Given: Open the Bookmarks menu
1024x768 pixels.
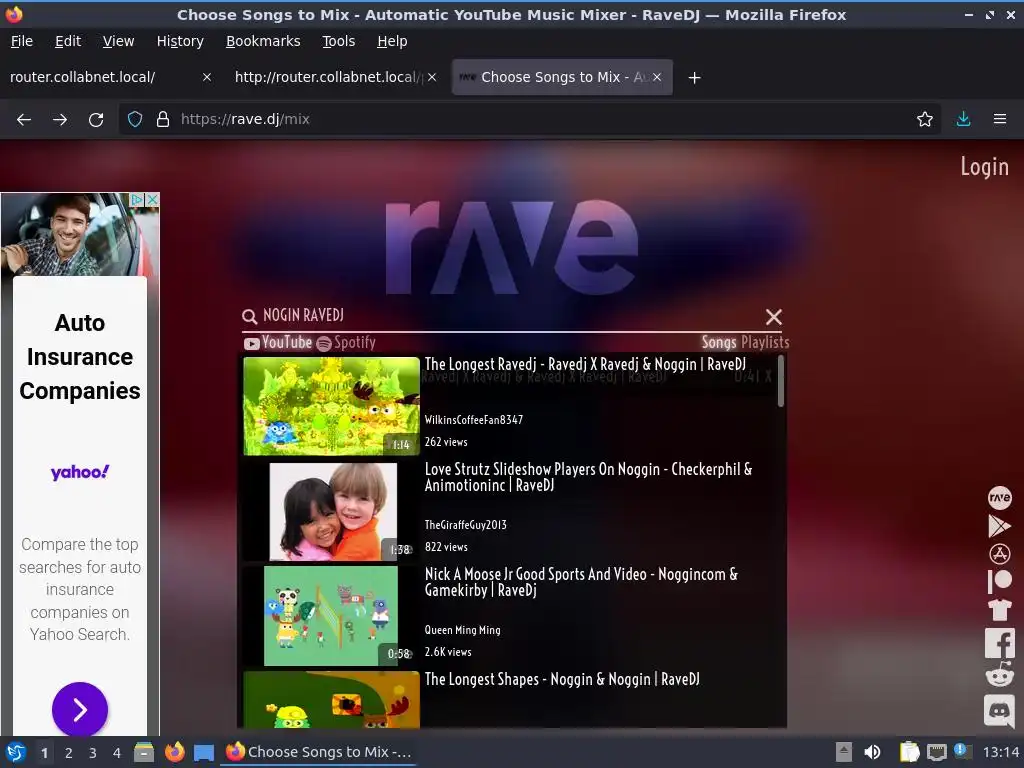Looking at the screenshot, I should pyautogui.click(x=263, y=41).
